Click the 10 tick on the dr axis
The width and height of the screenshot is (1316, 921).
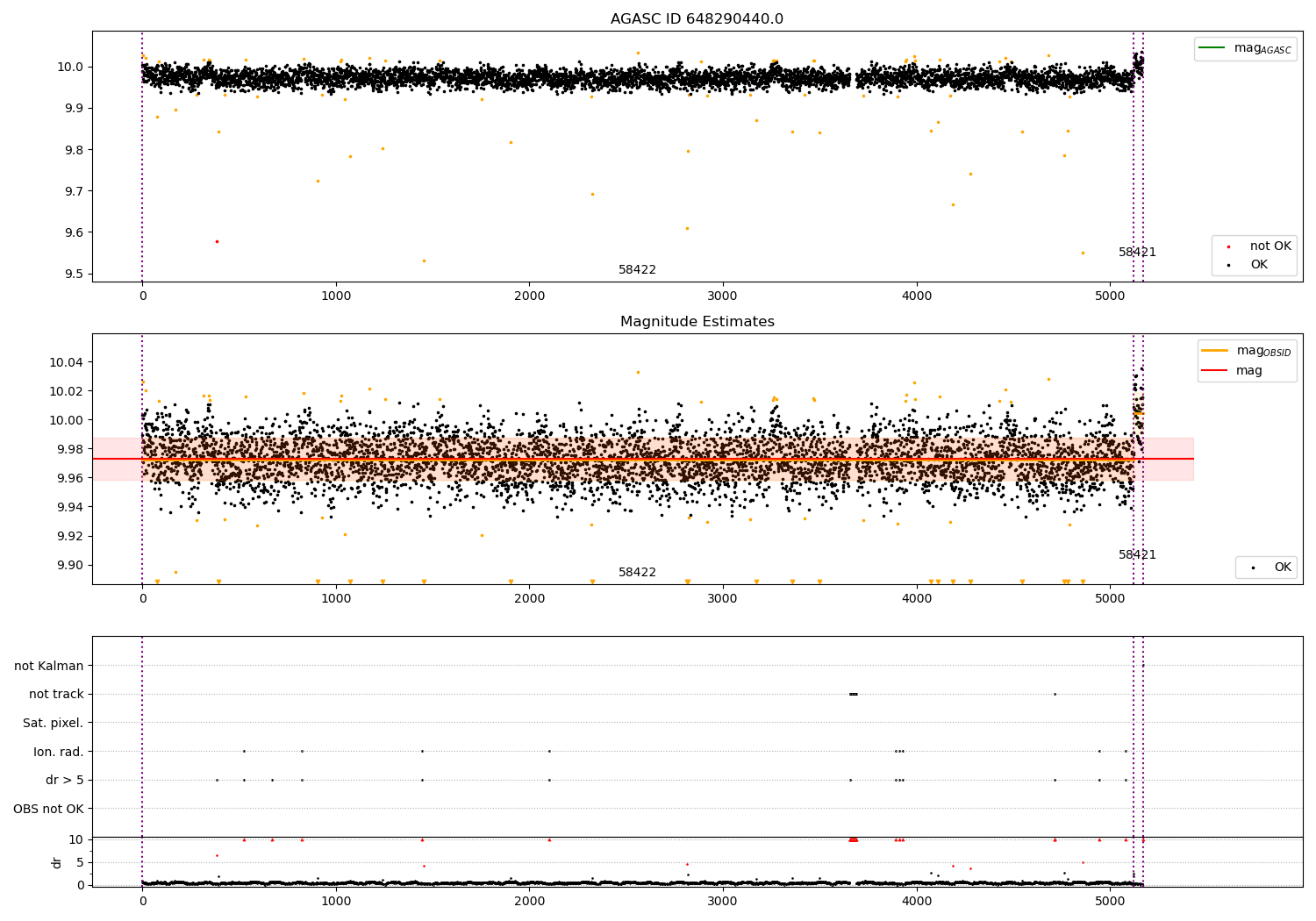click(76, 839)
